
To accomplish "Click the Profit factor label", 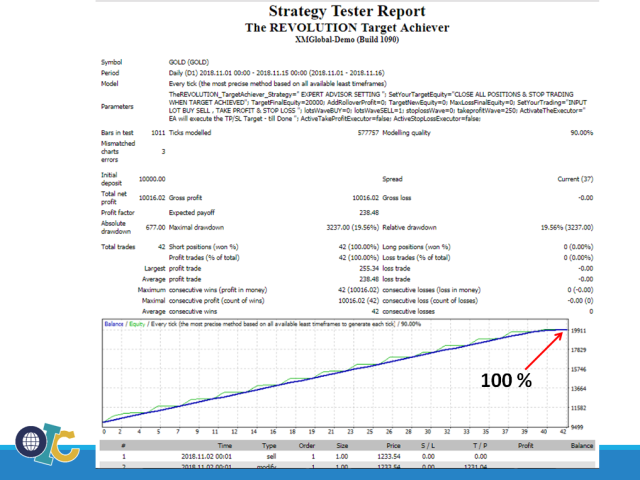I will click(x=118, y=212).
